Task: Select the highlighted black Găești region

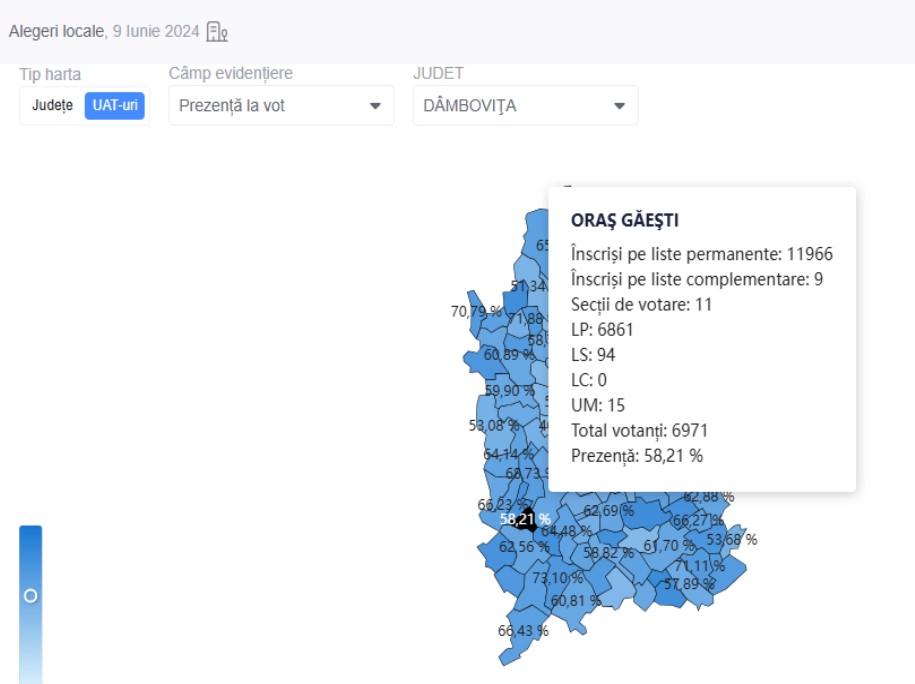Action: click(526, 519)
